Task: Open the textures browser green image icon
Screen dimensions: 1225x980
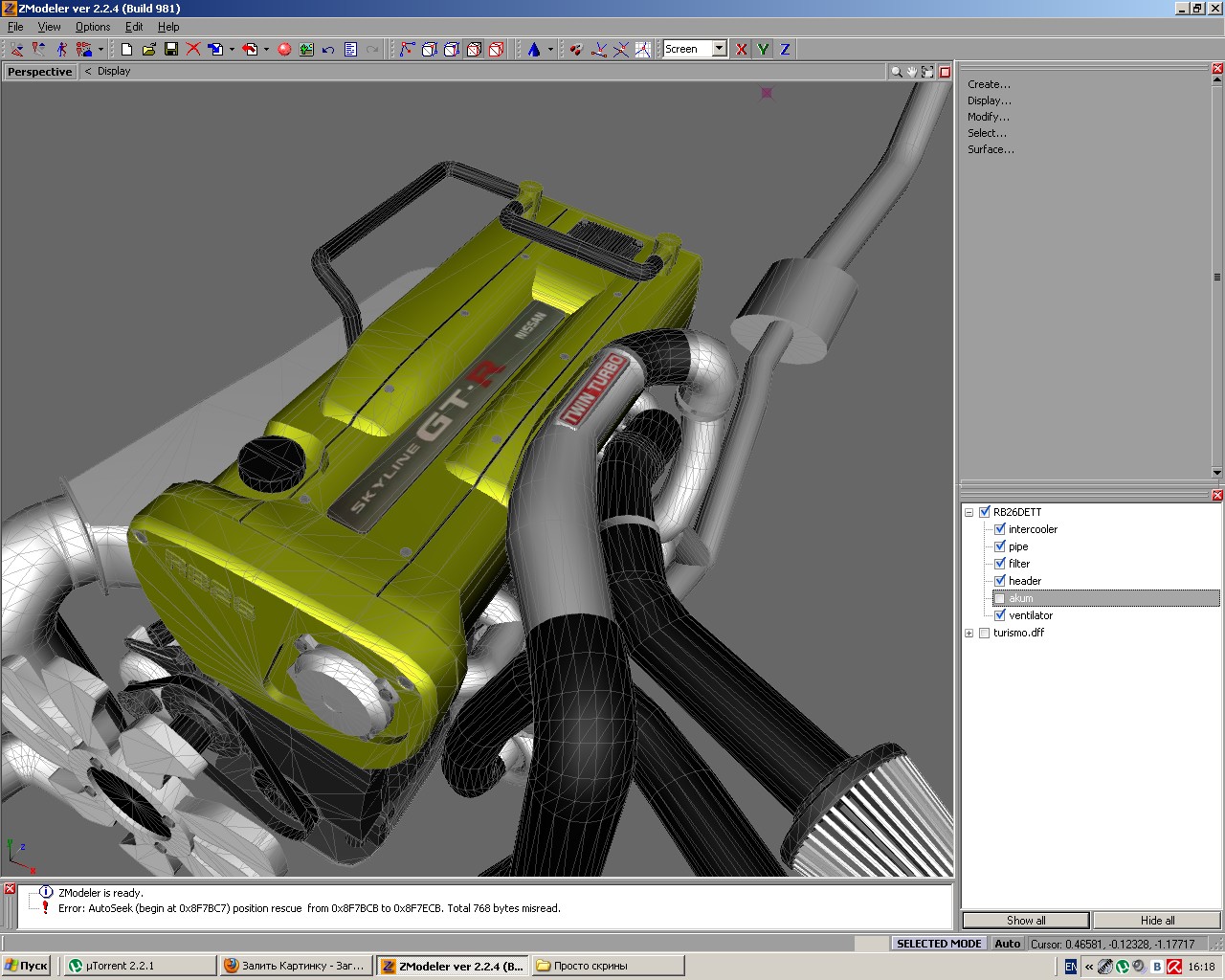Action: [306, 49]
